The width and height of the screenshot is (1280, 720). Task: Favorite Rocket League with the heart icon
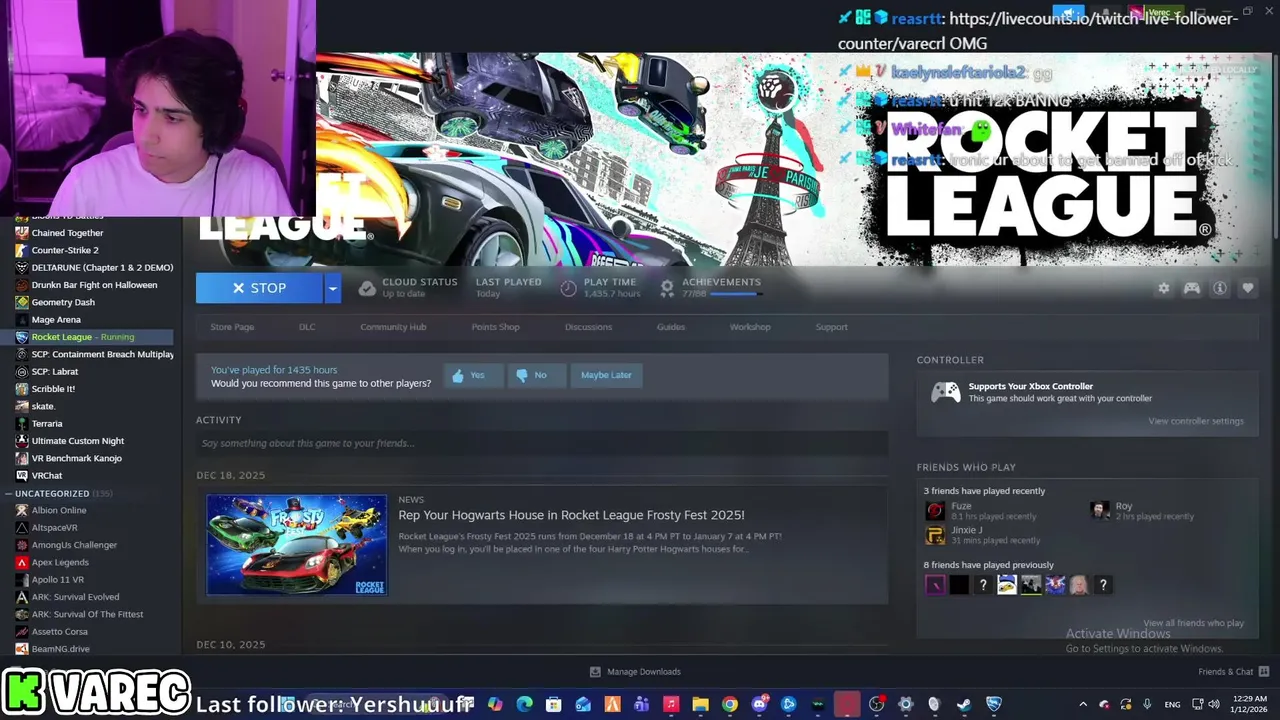pyautogui.click(x=1247, y=288)
